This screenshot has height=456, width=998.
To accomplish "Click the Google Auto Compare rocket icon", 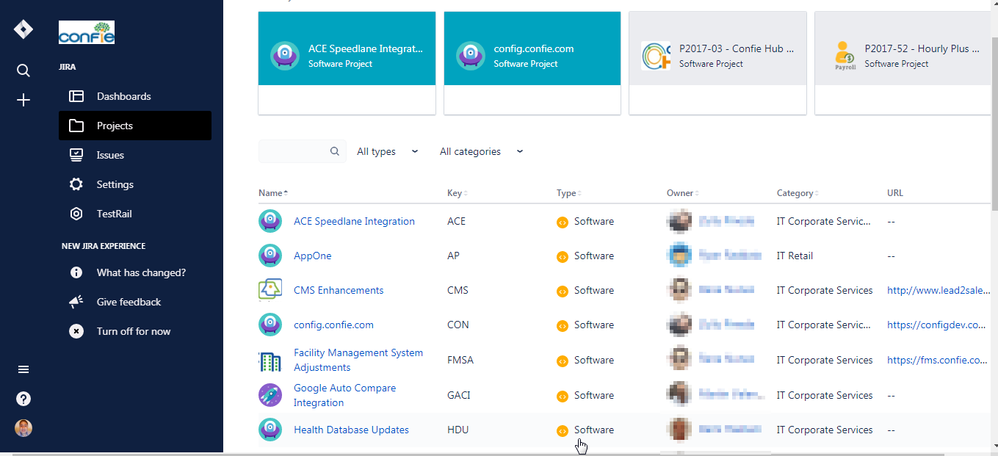I will pos(270,395).
